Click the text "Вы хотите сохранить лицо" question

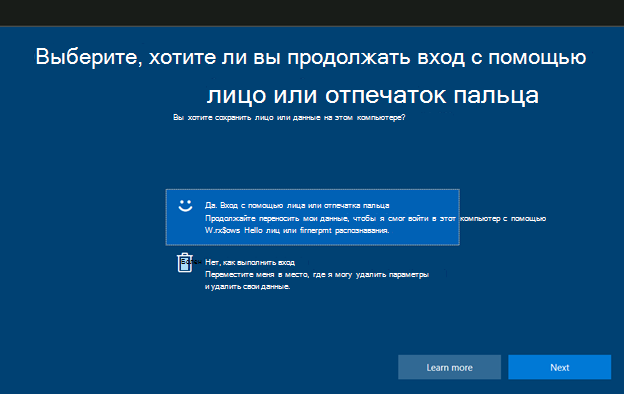tap(289, 117)
